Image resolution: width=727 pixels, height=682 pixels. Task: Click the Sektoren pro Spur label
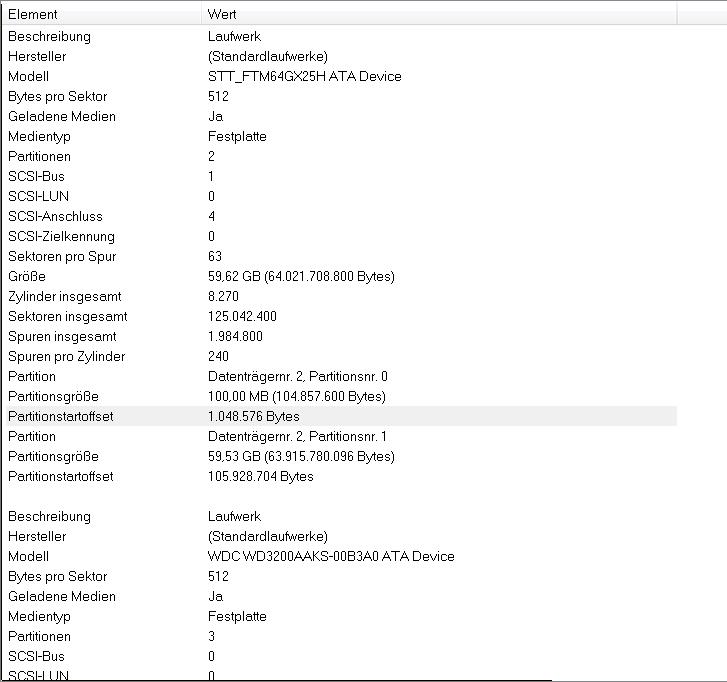click(x=62, y=256)
